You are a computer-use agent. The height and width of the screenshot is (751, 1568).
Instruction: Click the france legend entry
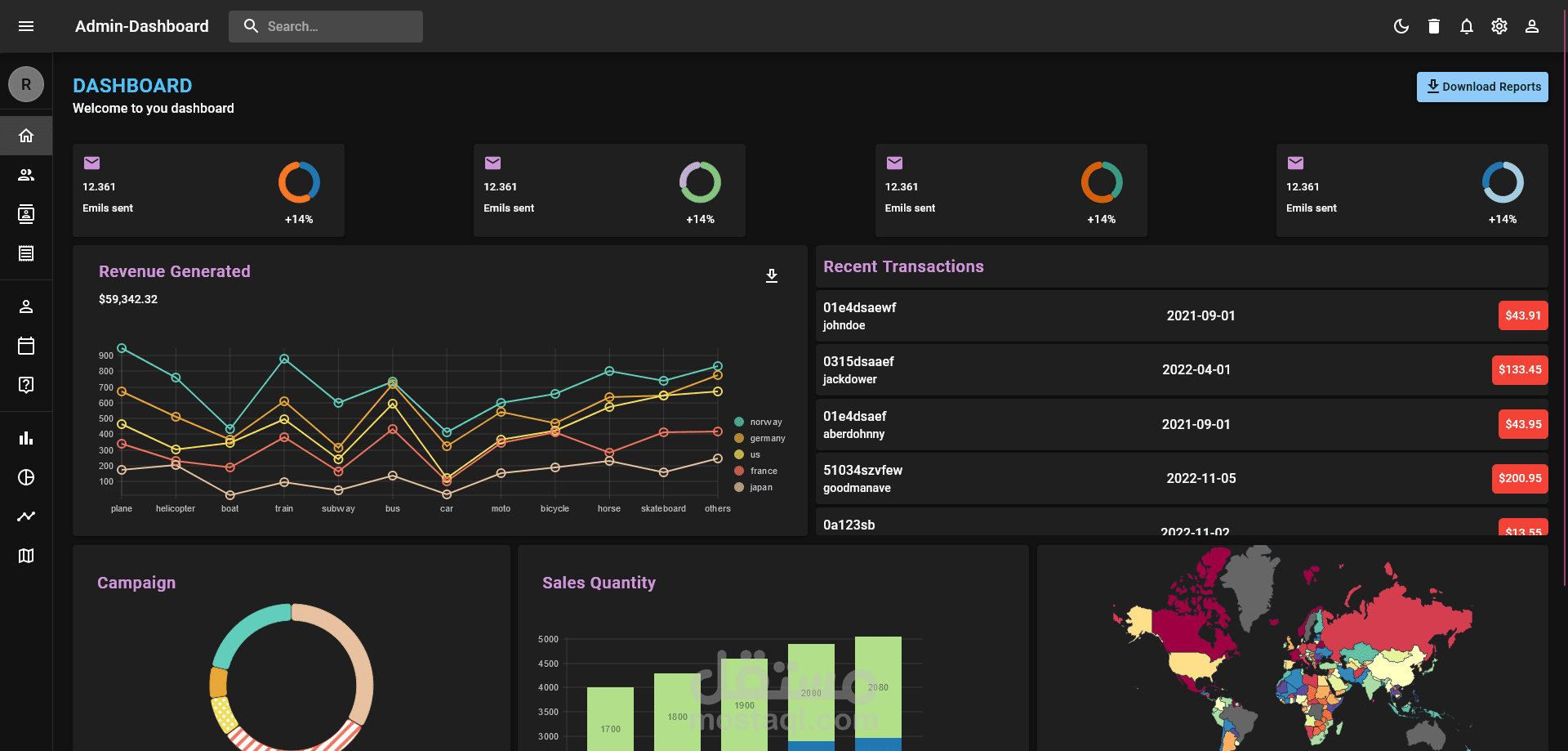pos(756,471)
